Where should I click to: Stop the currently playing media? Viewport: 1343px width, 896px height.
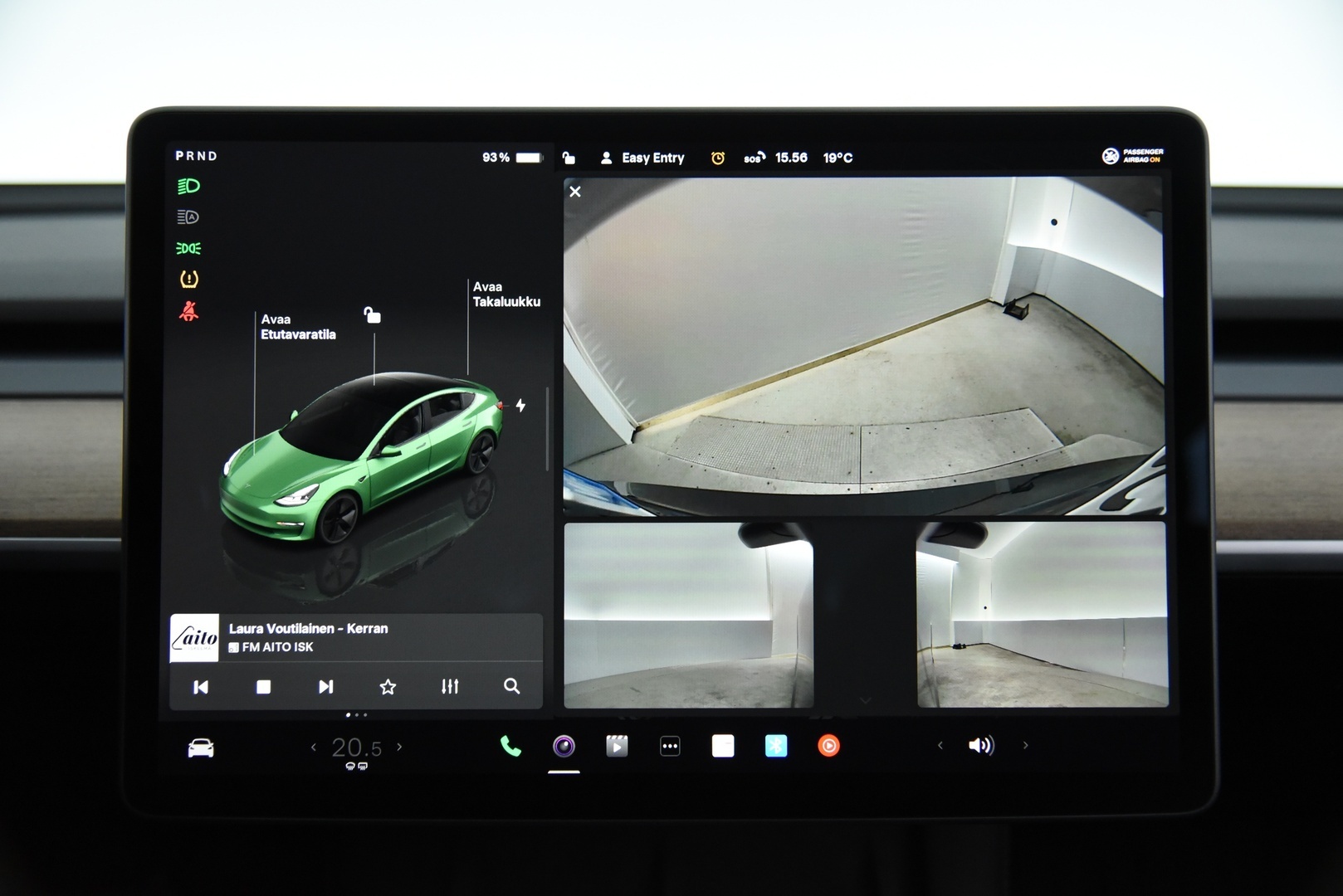pos(262,686)
